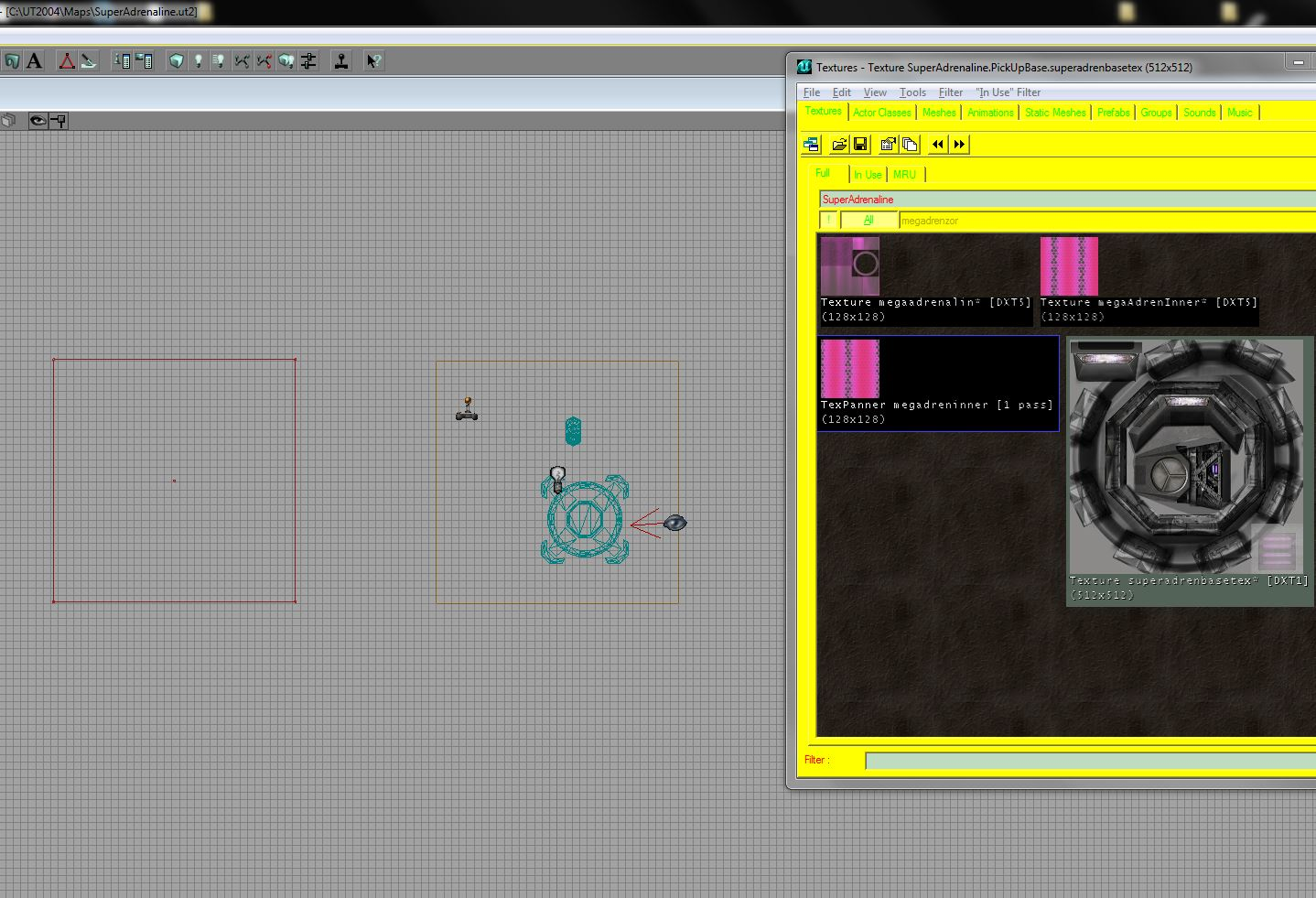Open the 2D Shape Editor tool
Image resolution: width=1316 pixels, height=898 pixels.
[67, 60]
